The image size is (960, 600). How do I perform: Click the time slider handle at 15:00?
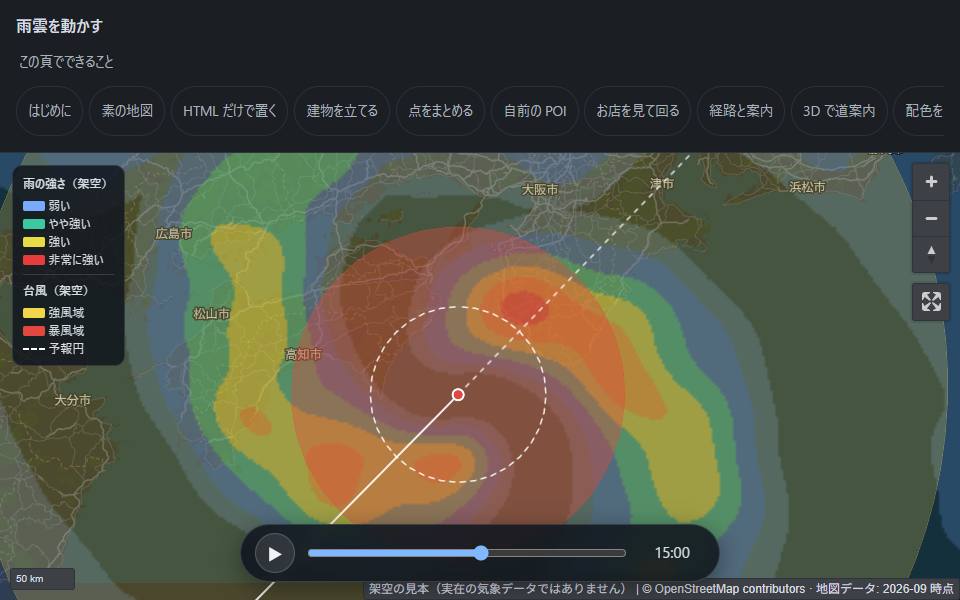[x=481, y=553]
